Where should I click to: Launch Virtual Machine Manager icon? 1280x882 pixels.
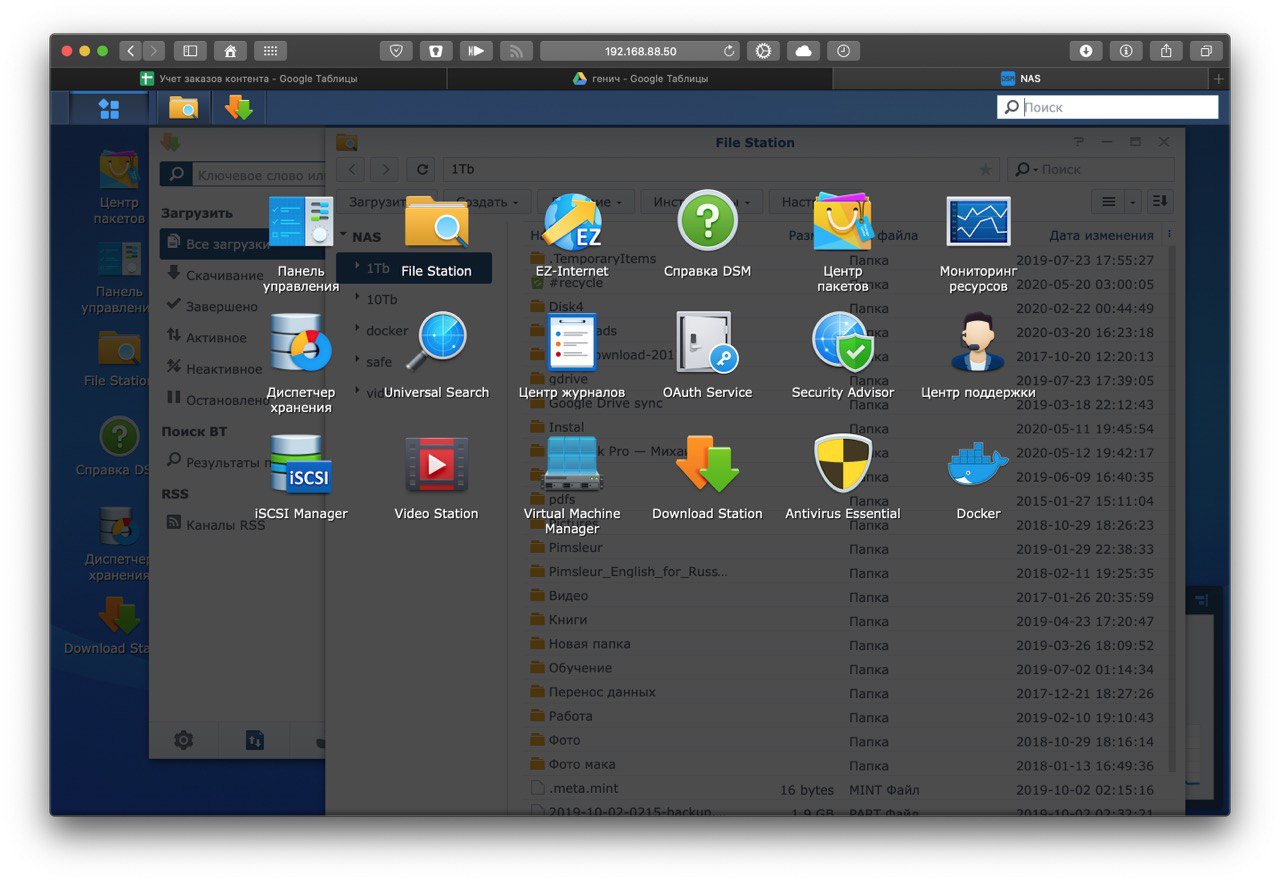pos(572,485)
